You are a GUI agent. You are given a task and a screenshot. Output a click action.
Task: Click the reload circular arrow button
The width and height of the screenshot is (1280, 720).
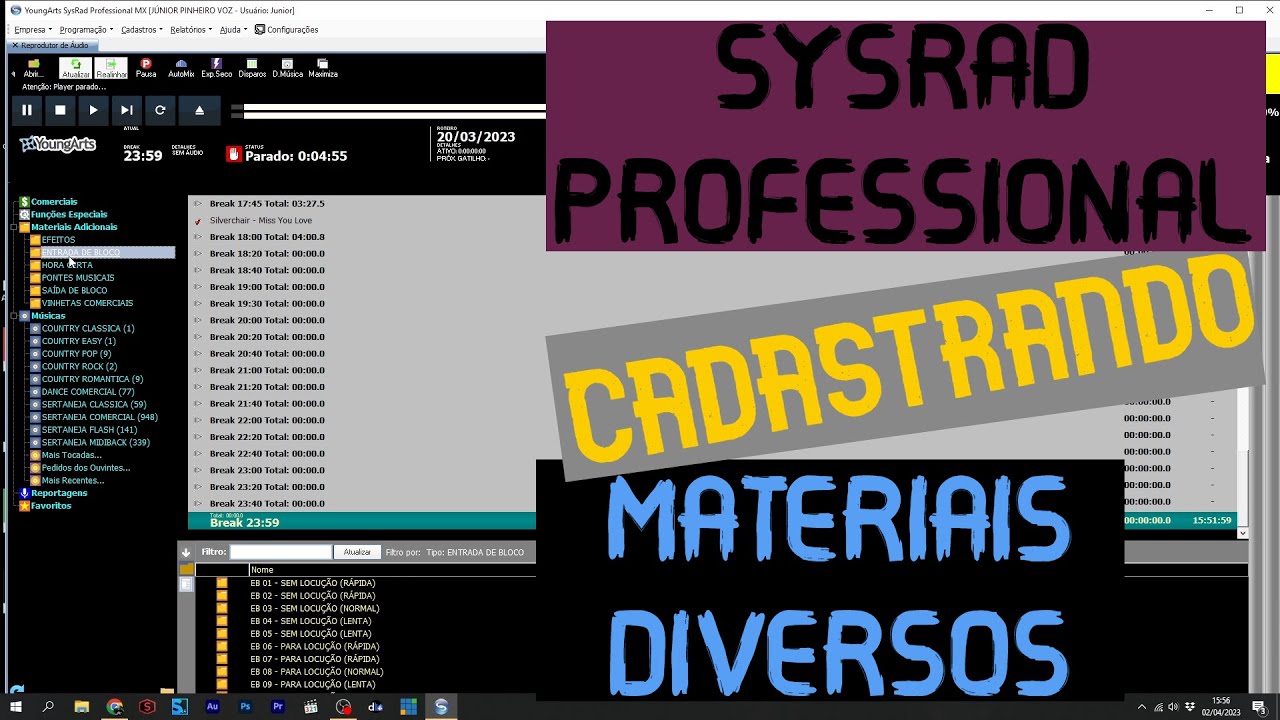160,110
